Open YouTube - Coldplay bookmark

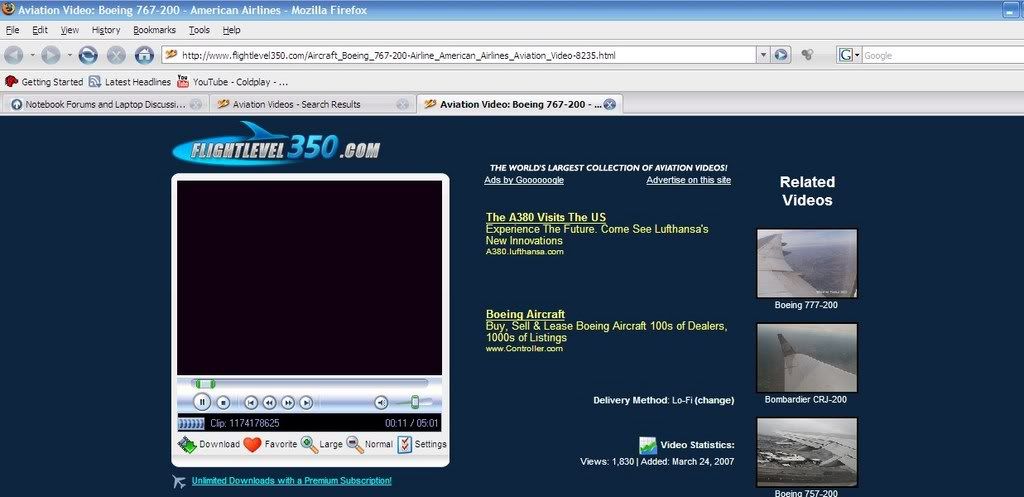(x=232, y=82)
